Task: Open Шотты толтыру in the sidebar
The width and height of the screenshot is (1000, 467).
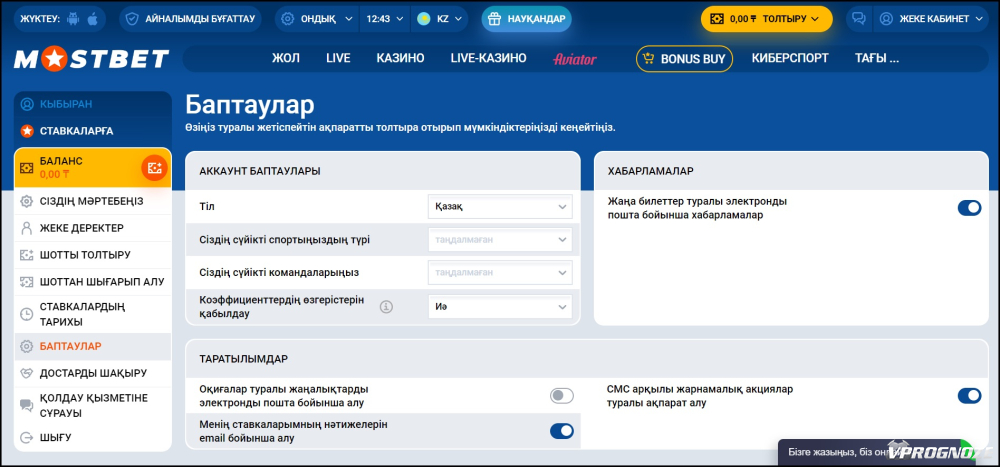Action: click(92, 255)
